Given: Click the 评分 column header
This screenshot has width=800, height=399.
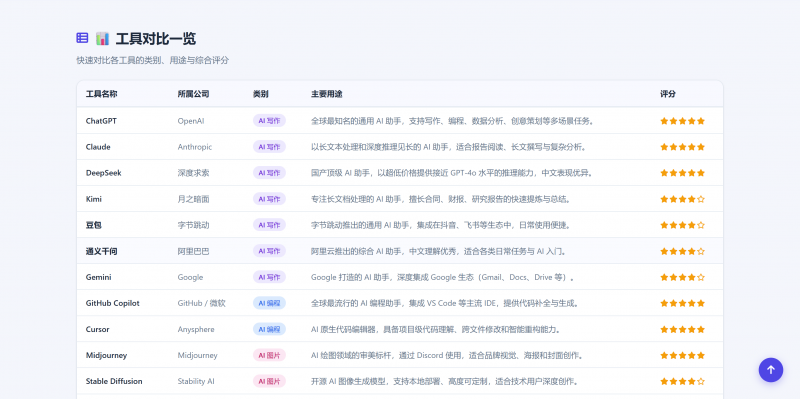Looking at the screenshot, I should 668,94.
